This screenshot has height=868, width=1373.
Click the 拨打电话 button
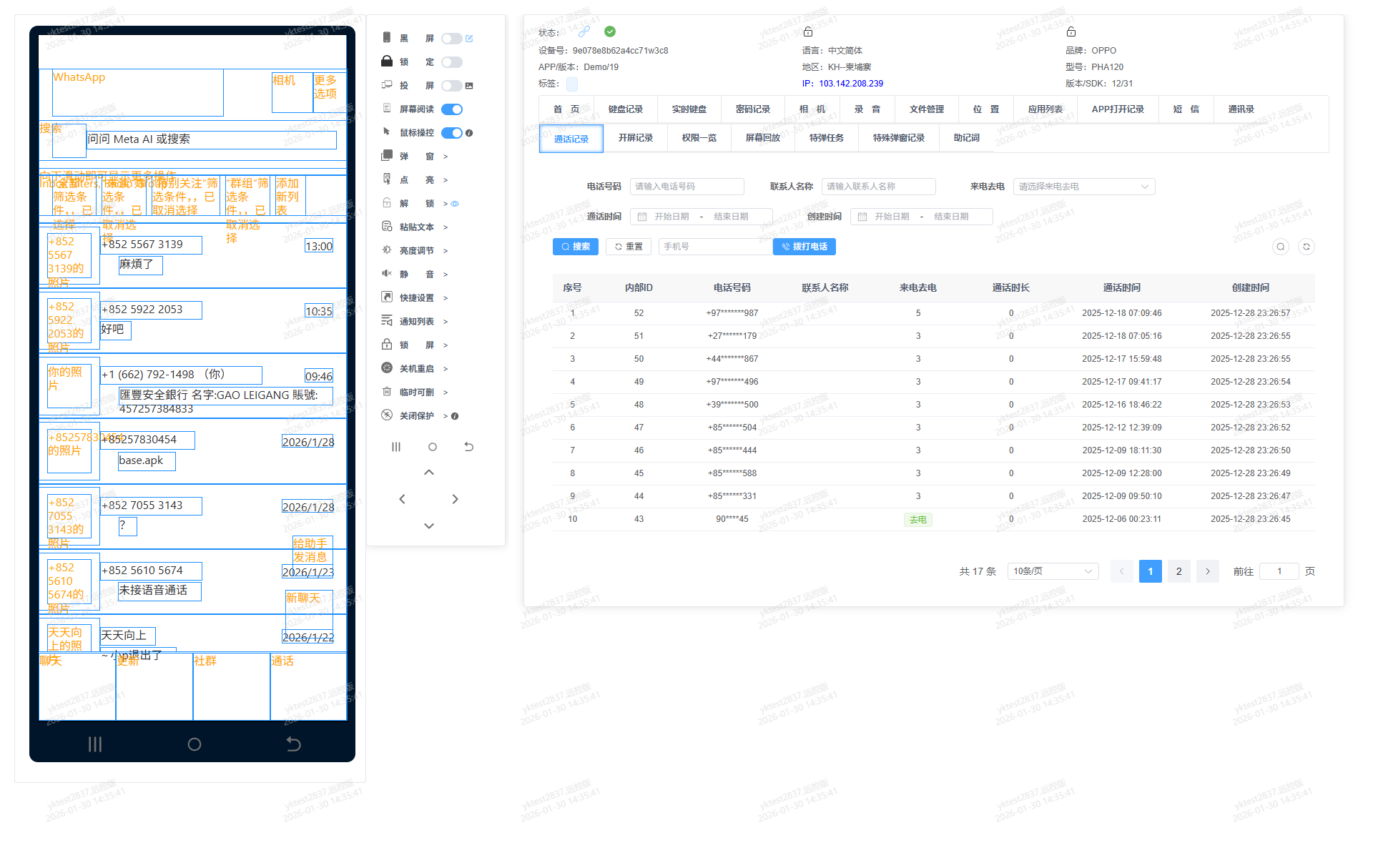[804, 247]
